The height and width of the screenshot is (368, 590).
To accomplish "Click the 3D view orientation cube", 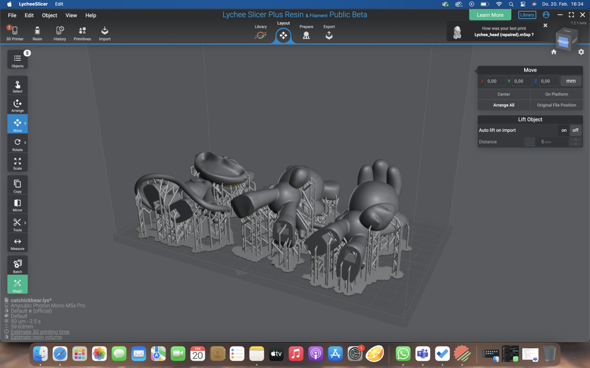I will click(566, 40).
